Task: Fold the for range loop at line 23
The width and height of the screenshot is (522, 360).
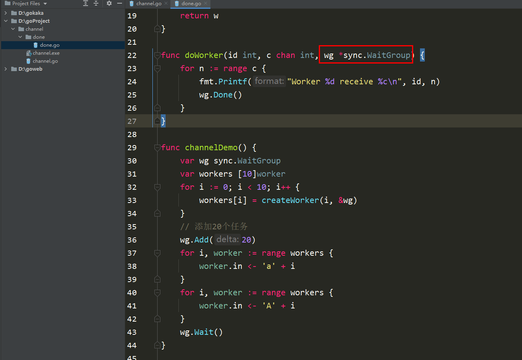Action: pyautogui.click(x=157, y=69)
